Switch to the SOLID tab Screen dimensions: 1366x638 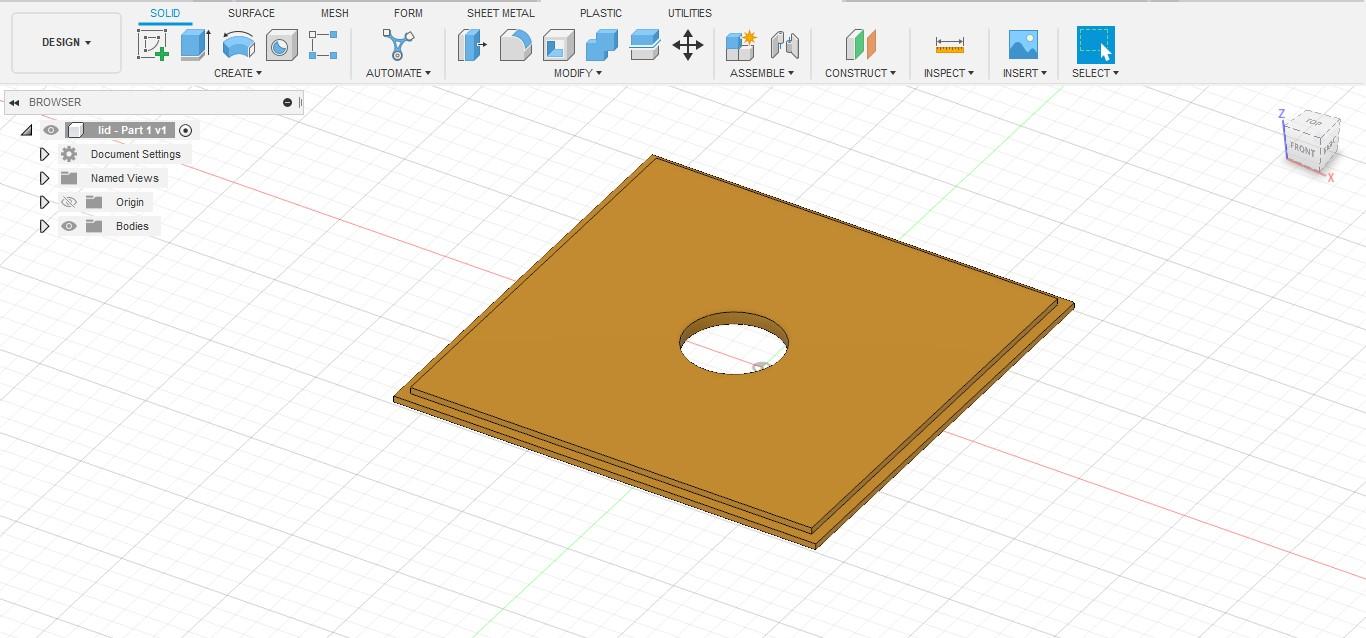pos(165,13)
